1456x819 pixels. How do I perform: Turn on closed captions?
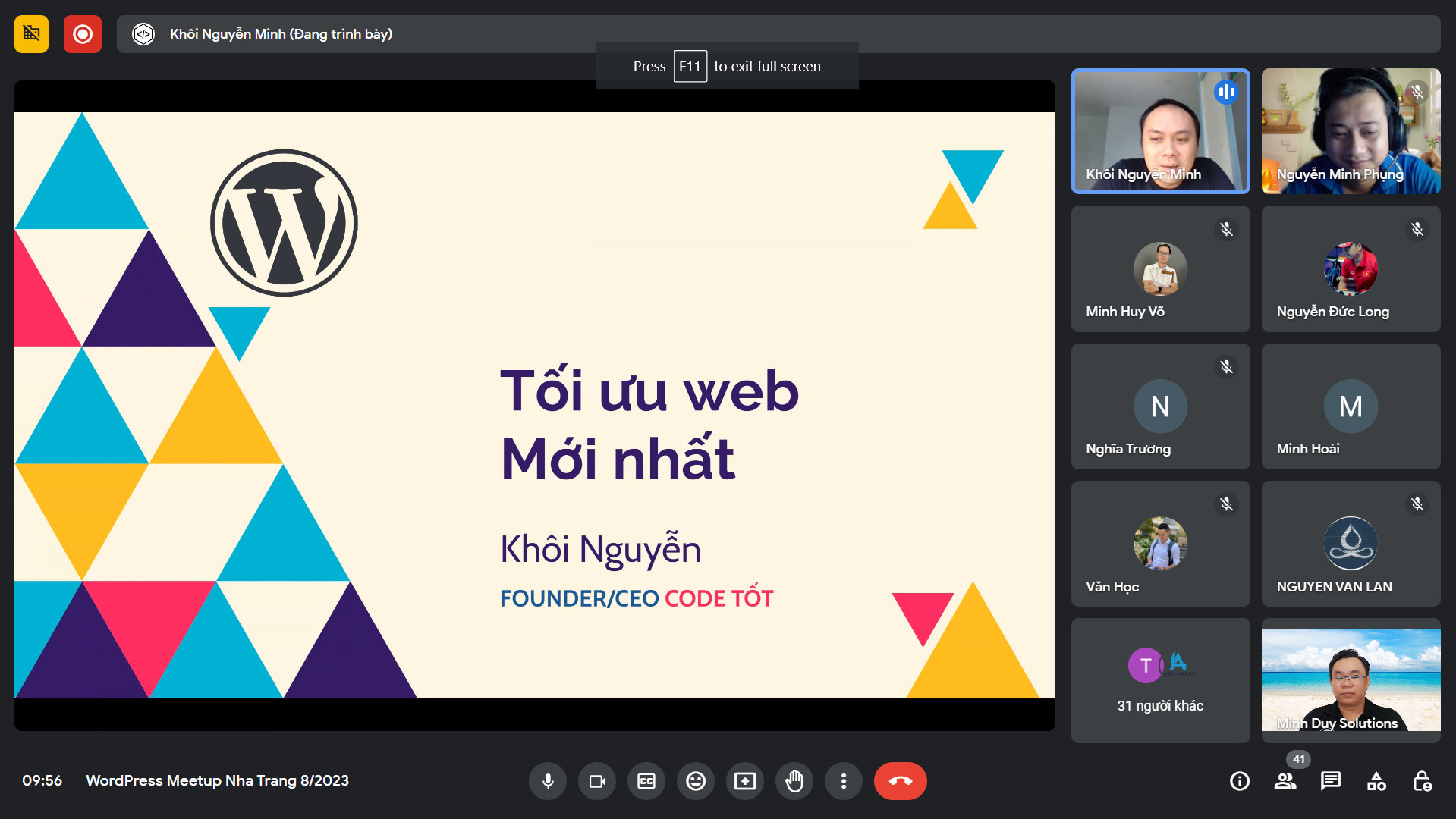pos(646,781)
